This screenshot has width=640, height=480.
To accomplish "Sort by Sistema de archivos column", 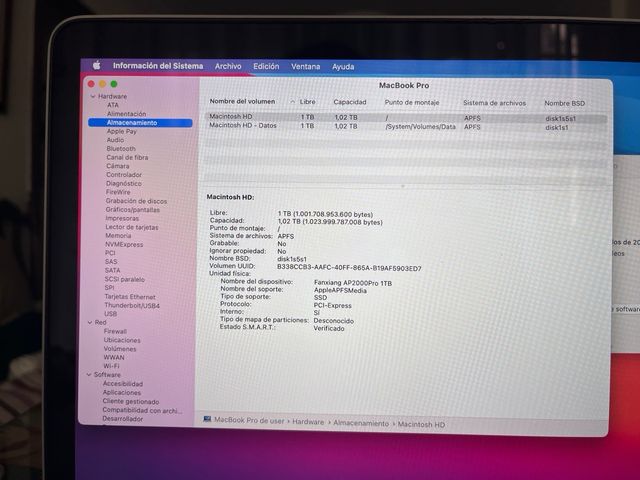I will pos(494,103).
